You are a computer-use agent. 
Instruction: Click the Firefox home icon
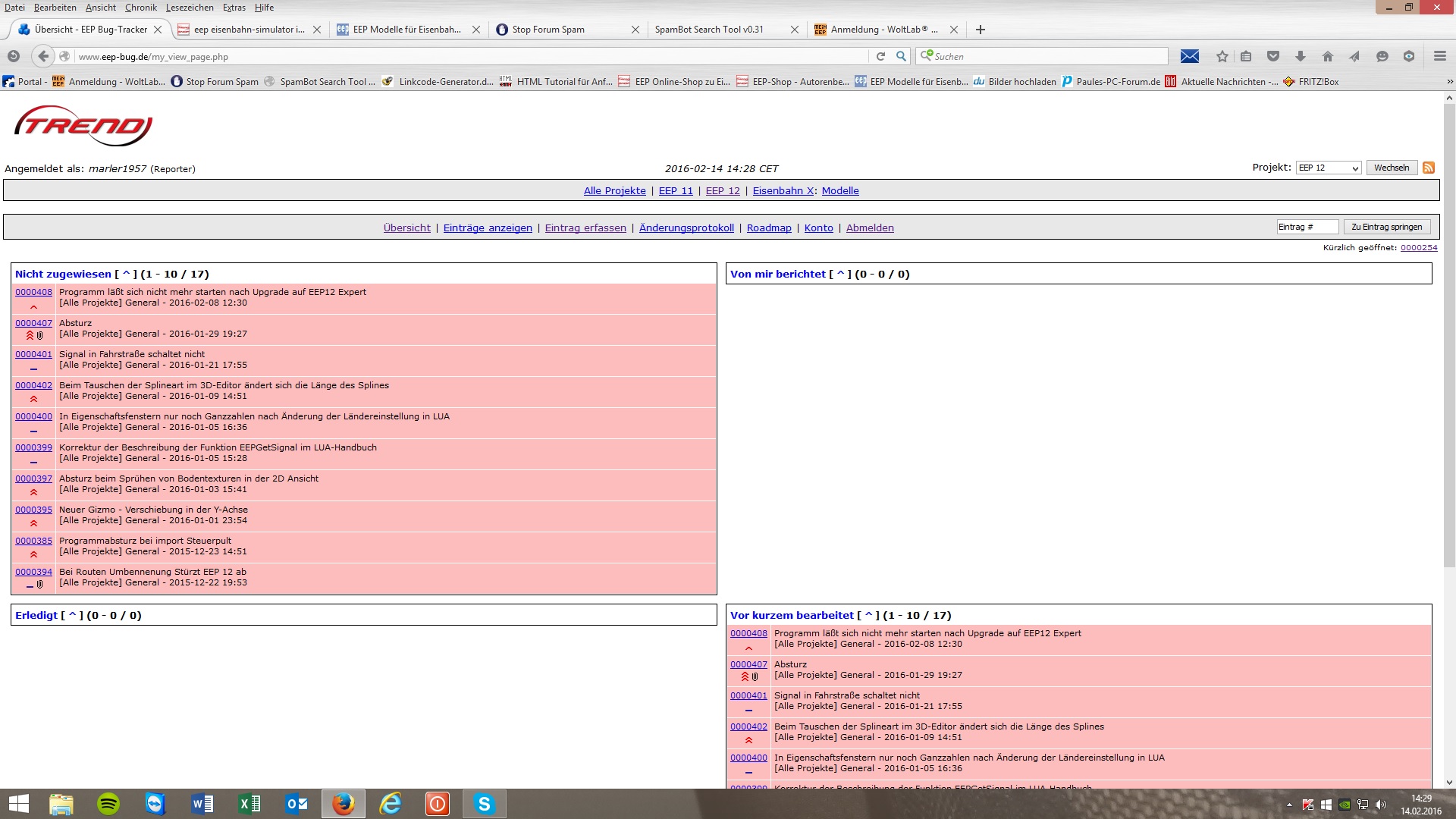click(x=1327, y=56)
